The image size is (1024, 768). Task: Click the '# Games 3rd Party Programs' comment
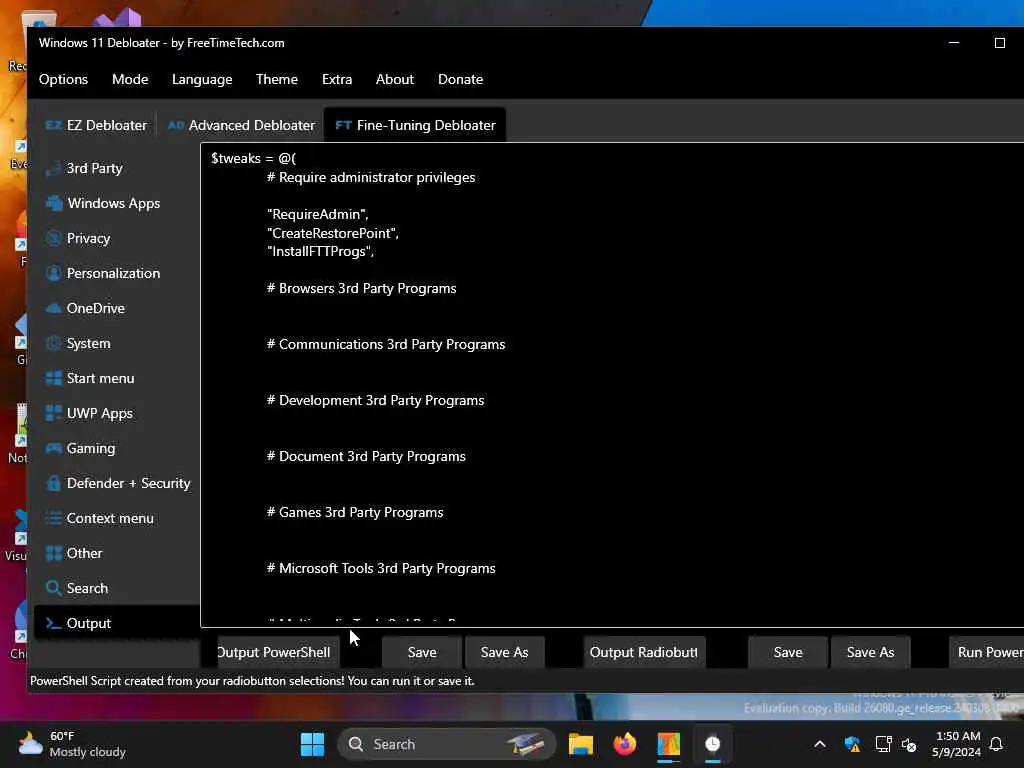point(355,513)
